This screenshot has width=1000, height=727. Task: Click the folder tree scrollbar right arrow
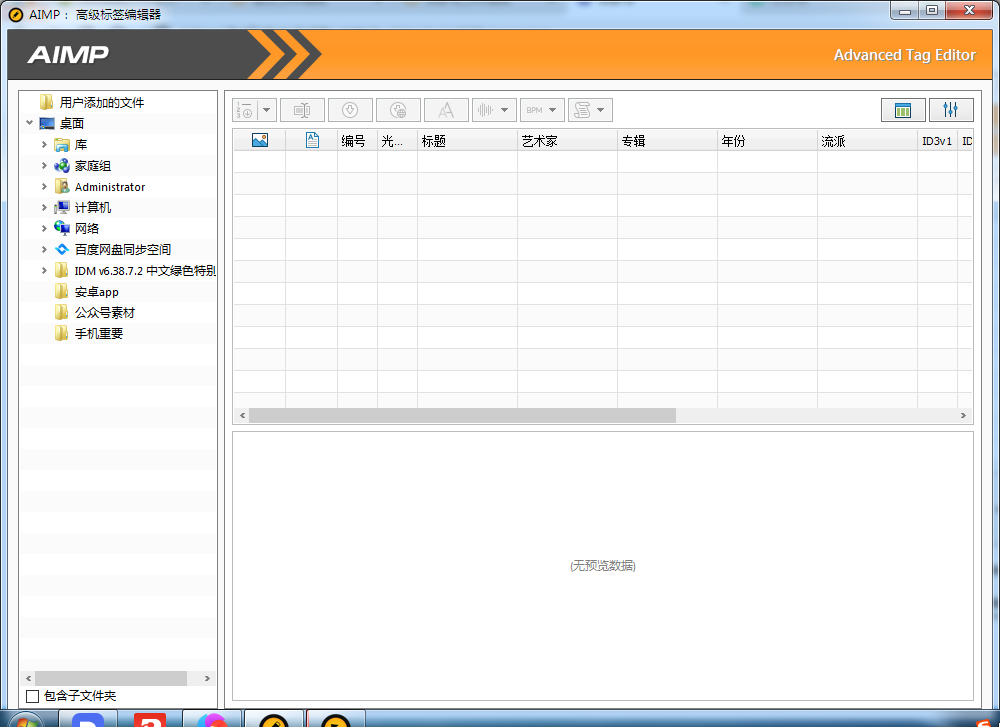click(207, 678)
